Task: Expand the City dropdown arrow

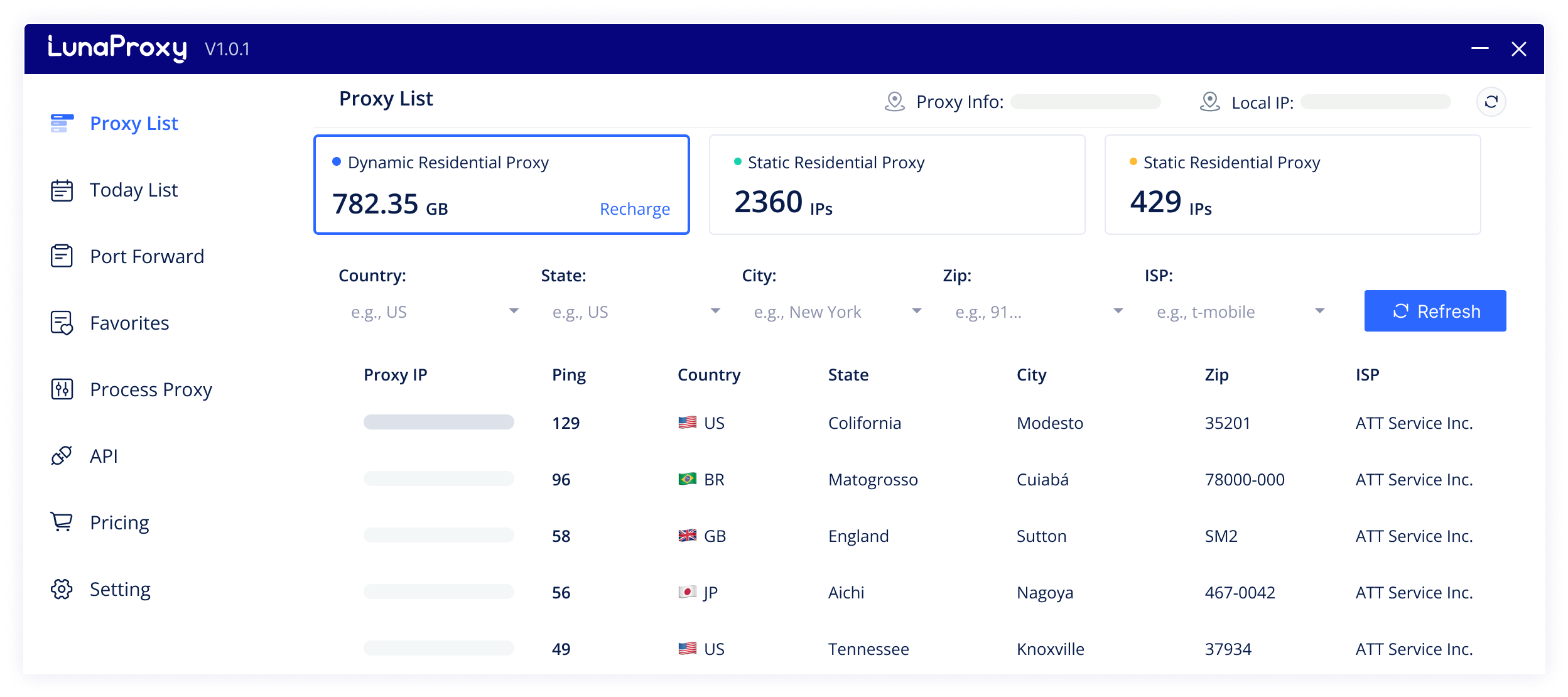Action: (917, 311)
